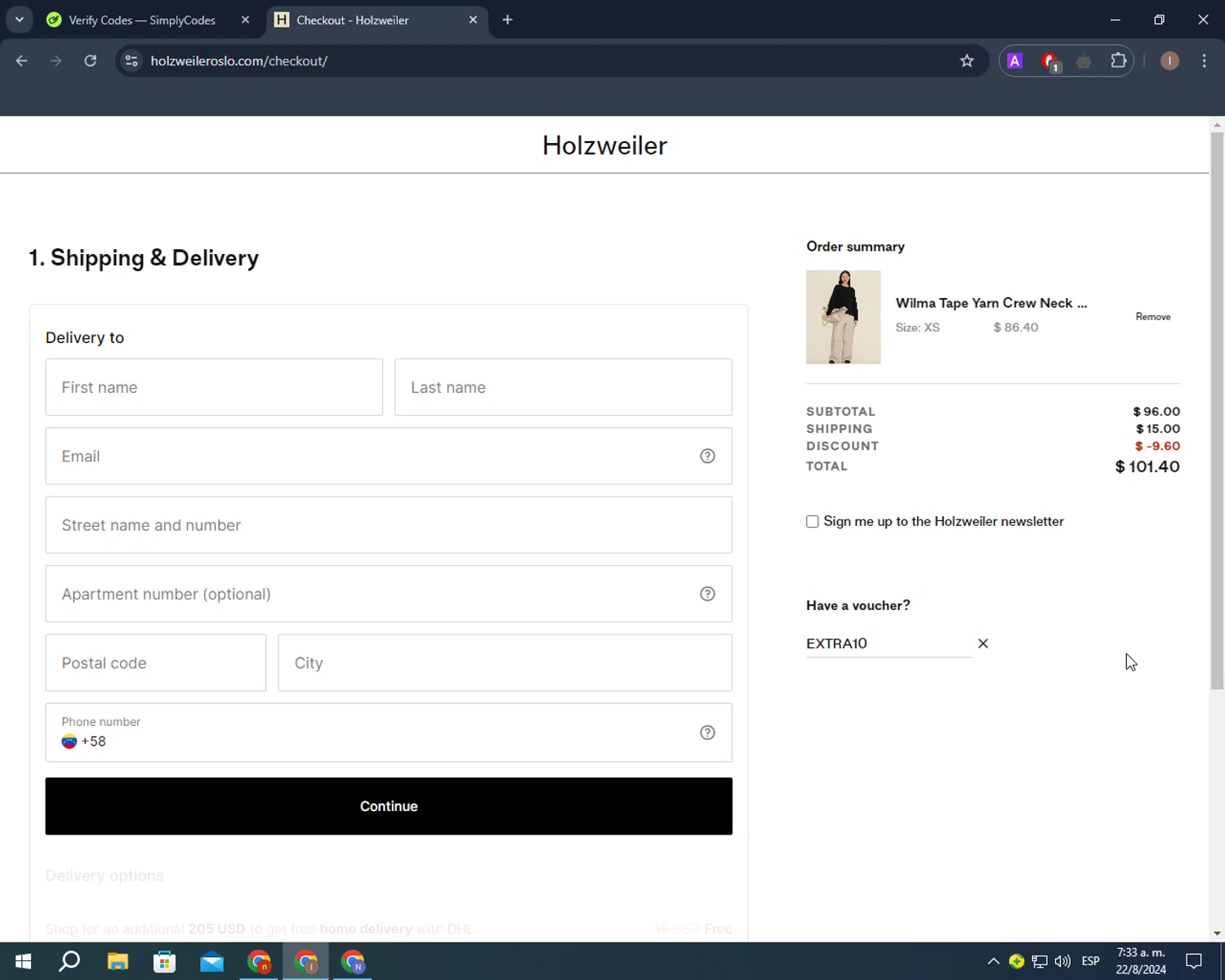
Task: Click the email help question mark icon
Action: point(707,457)
